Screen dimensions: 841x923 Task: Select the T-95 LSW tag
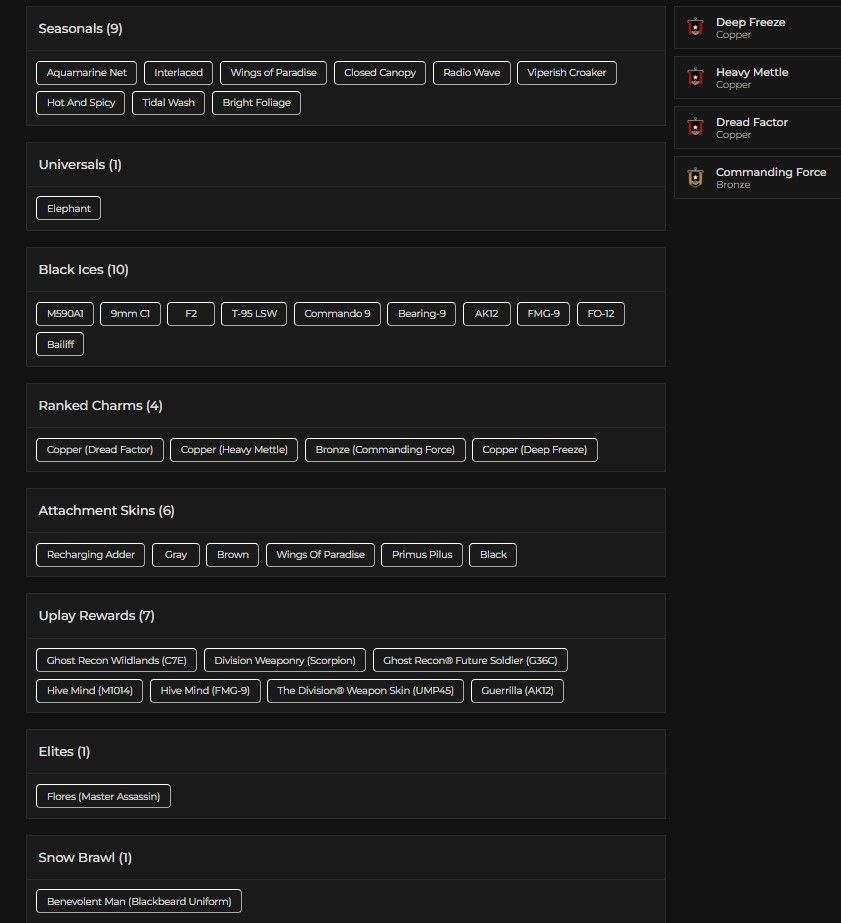pyautogui.click(x=254, y=314)
